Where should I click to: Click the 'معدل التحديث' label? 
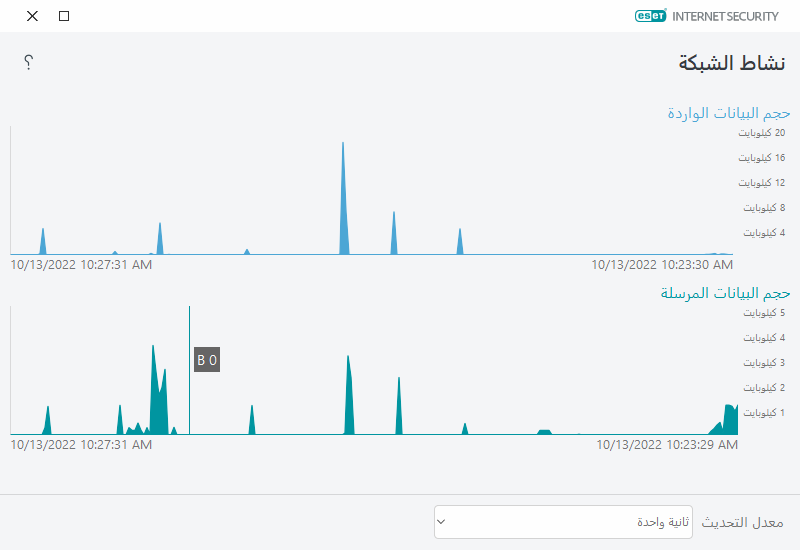coord(742,522)
